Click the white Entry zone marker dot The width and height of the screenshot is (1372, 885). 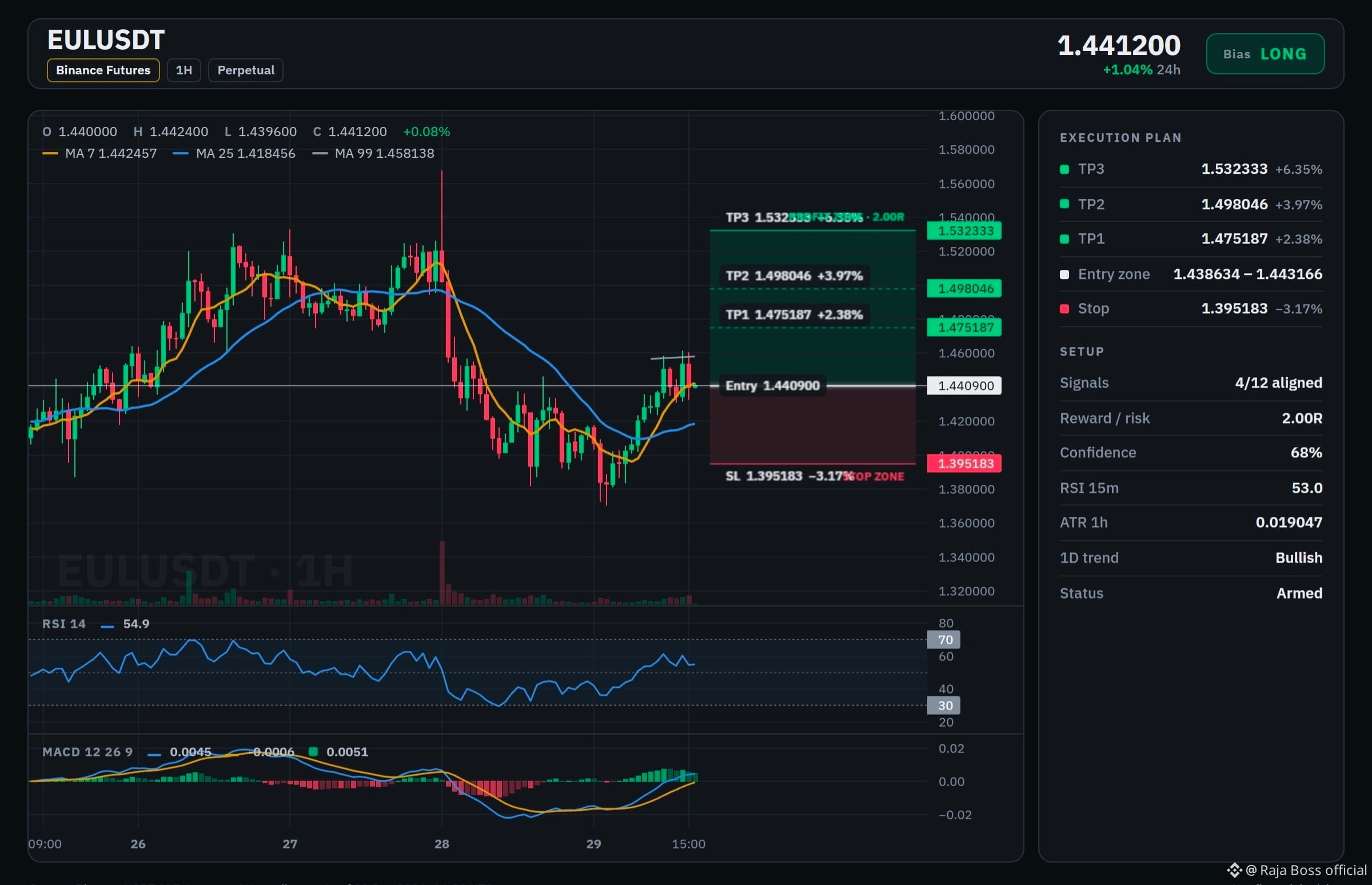(1064, 274)
